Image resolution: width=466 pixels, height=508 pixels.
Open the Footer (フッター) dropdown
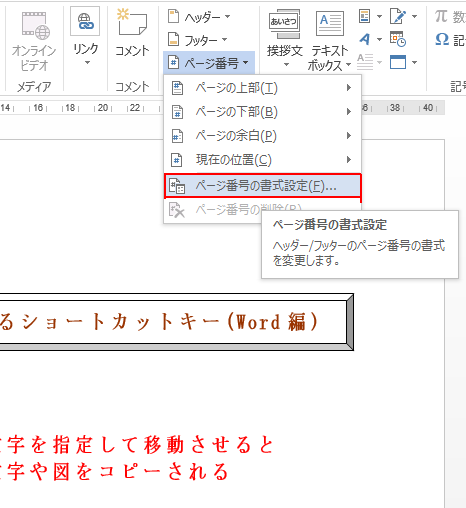pyautogui.click(x=197, y=40)
